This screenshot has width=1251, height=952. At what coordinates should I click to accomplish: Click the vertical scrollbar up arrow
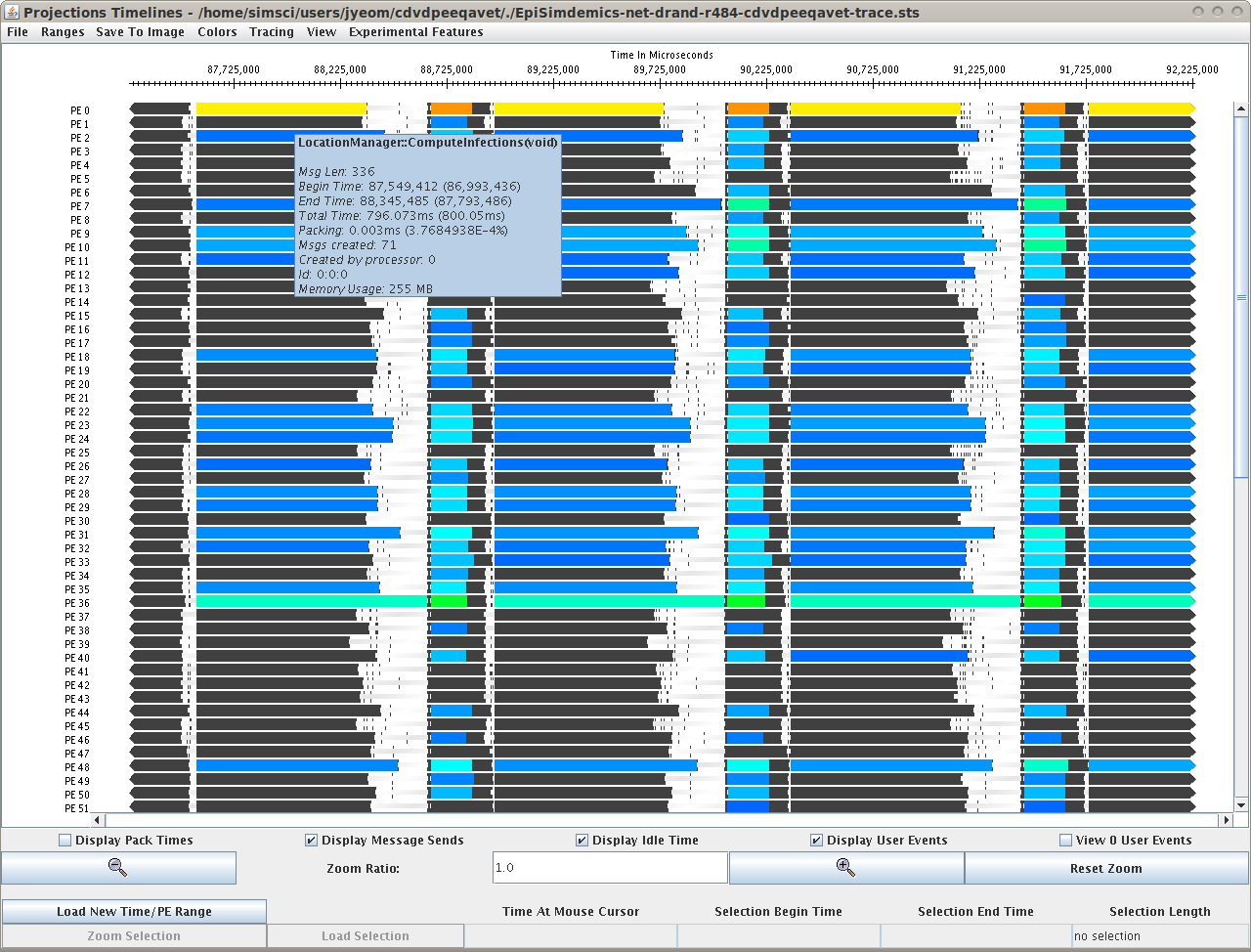pyautogui.click(x=1241, y=109)
